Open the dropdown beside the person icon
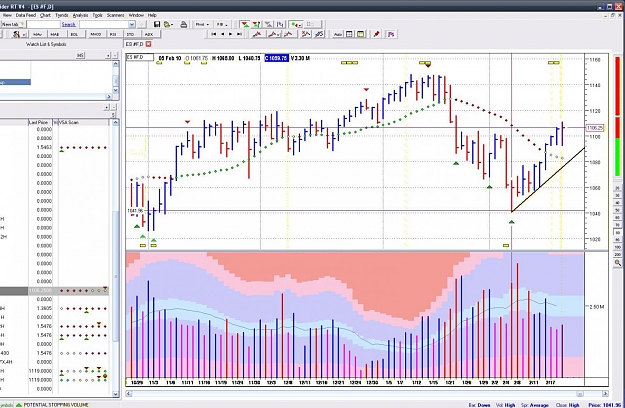Viewport: 625px width, 408px height. 24,35
